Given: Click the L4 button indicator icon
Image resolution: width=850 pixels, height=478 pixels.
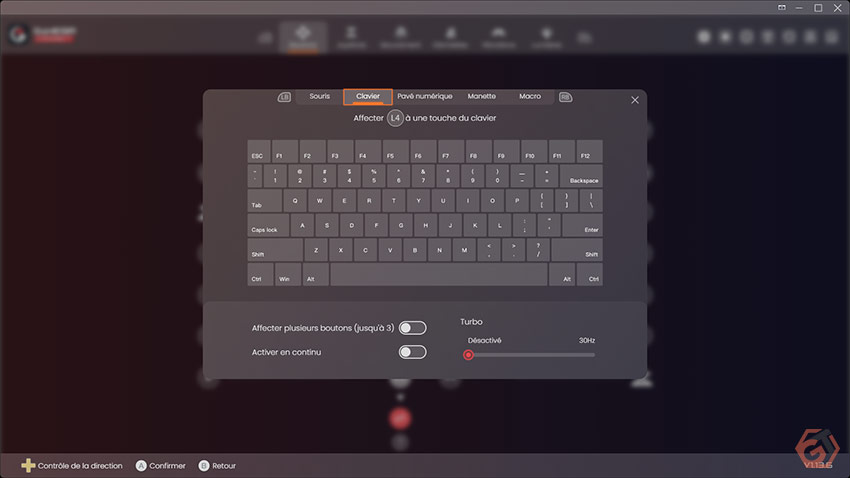Looking at the screenshot, I should [x=395, y=118].
